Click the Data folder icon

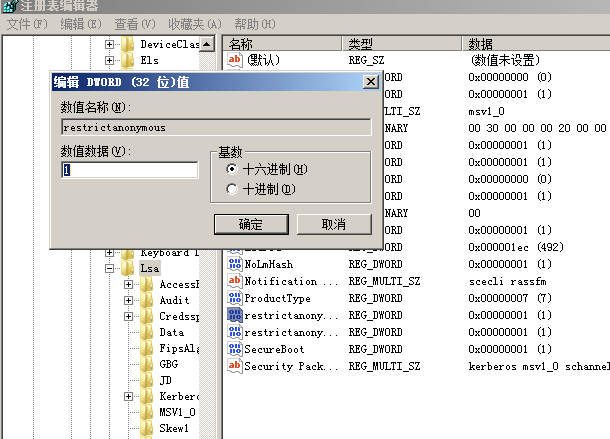(147, 332)
